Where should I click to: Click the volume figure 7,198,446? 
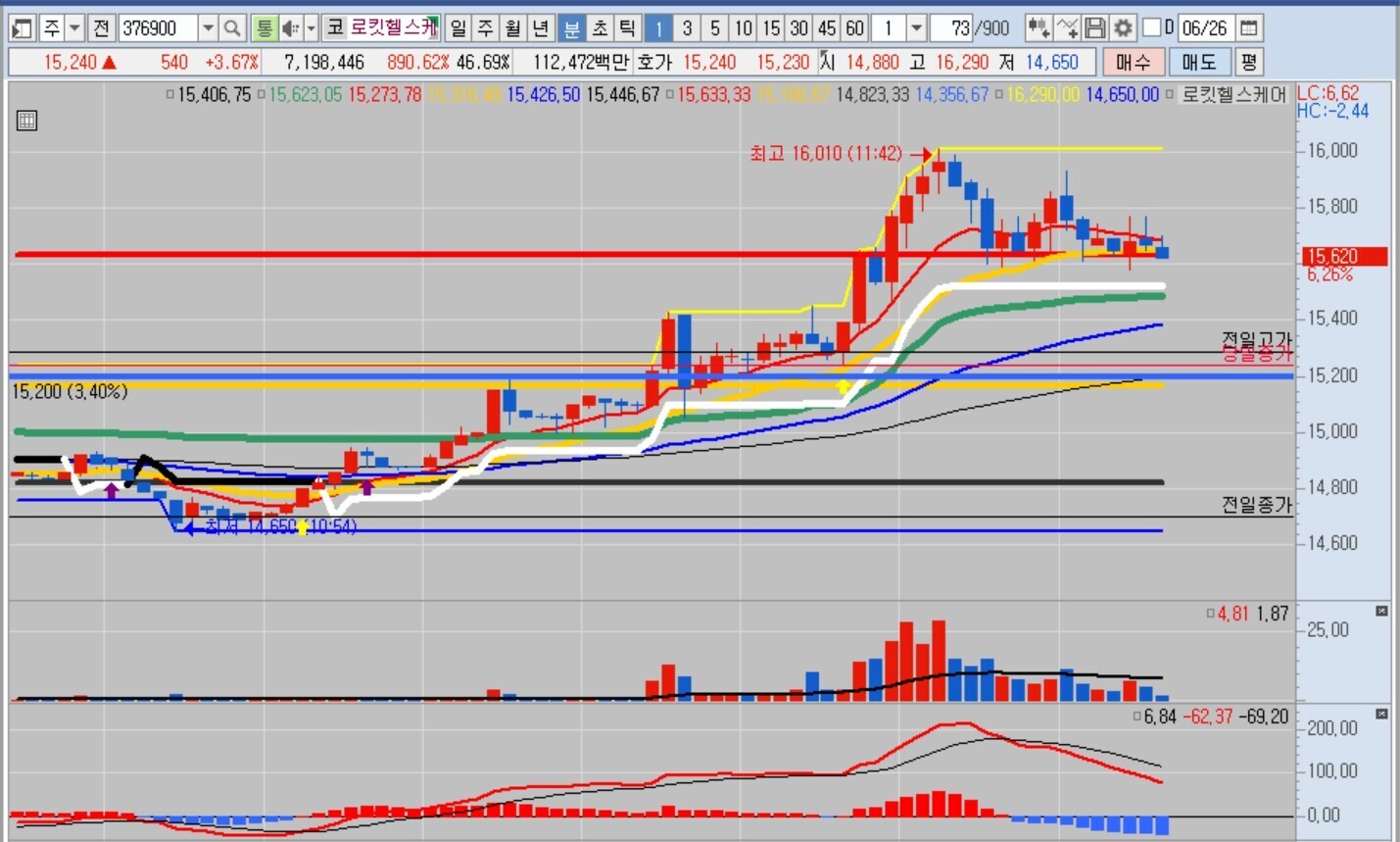[x=324, y=62]
